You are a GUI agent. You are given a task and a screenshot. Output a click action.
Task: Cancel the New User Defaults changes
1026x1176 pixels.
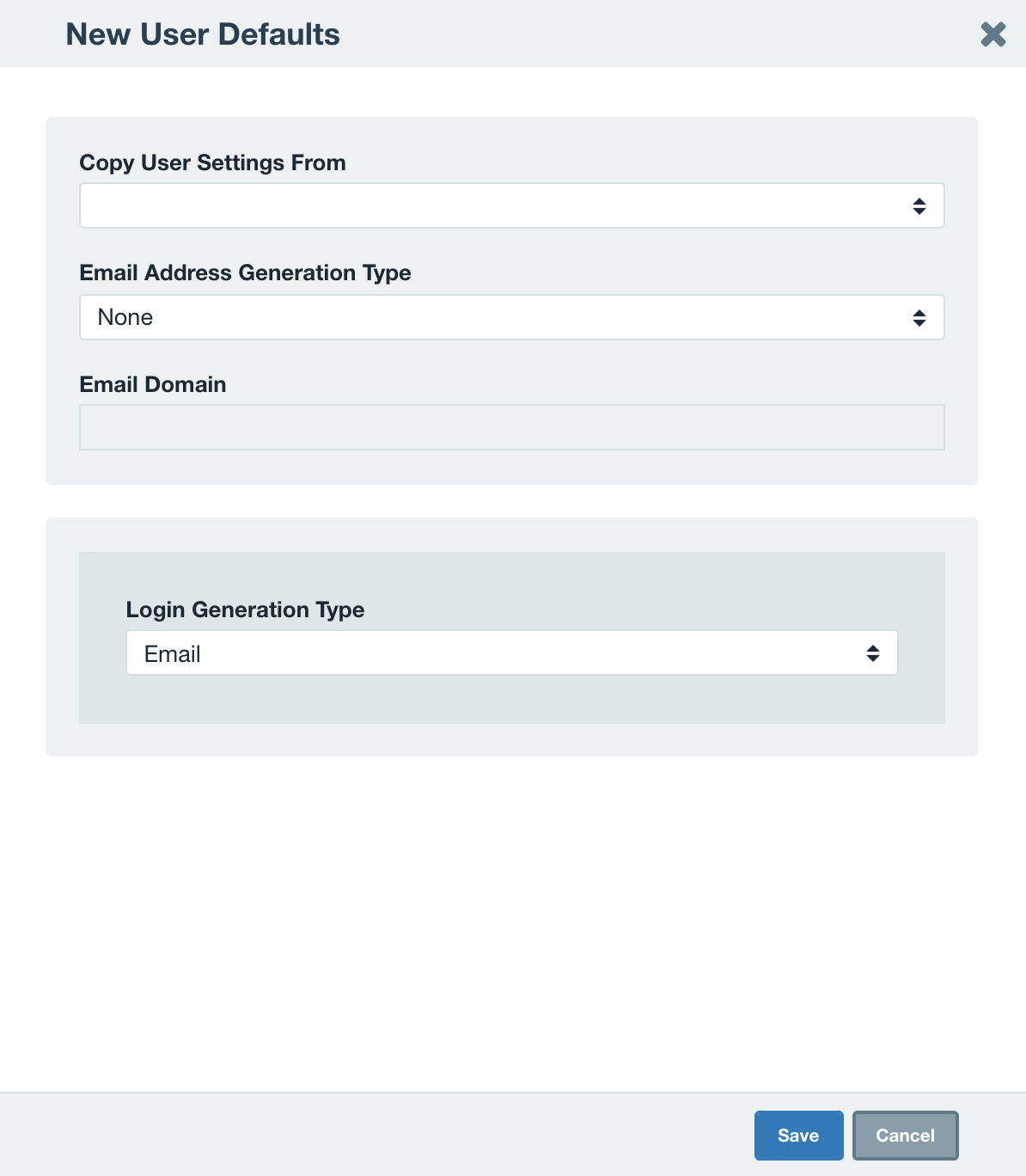[x=905, y=1135]
